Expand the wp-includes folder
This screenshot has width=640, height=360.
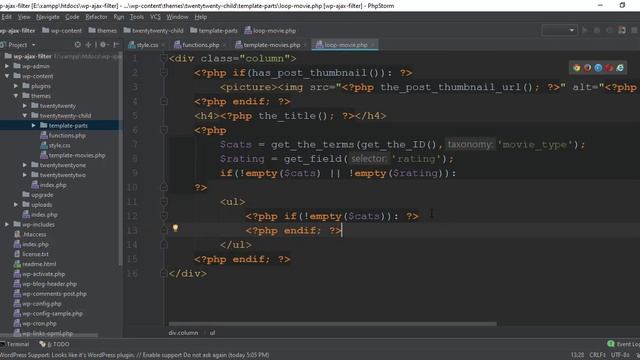point(7,224)
